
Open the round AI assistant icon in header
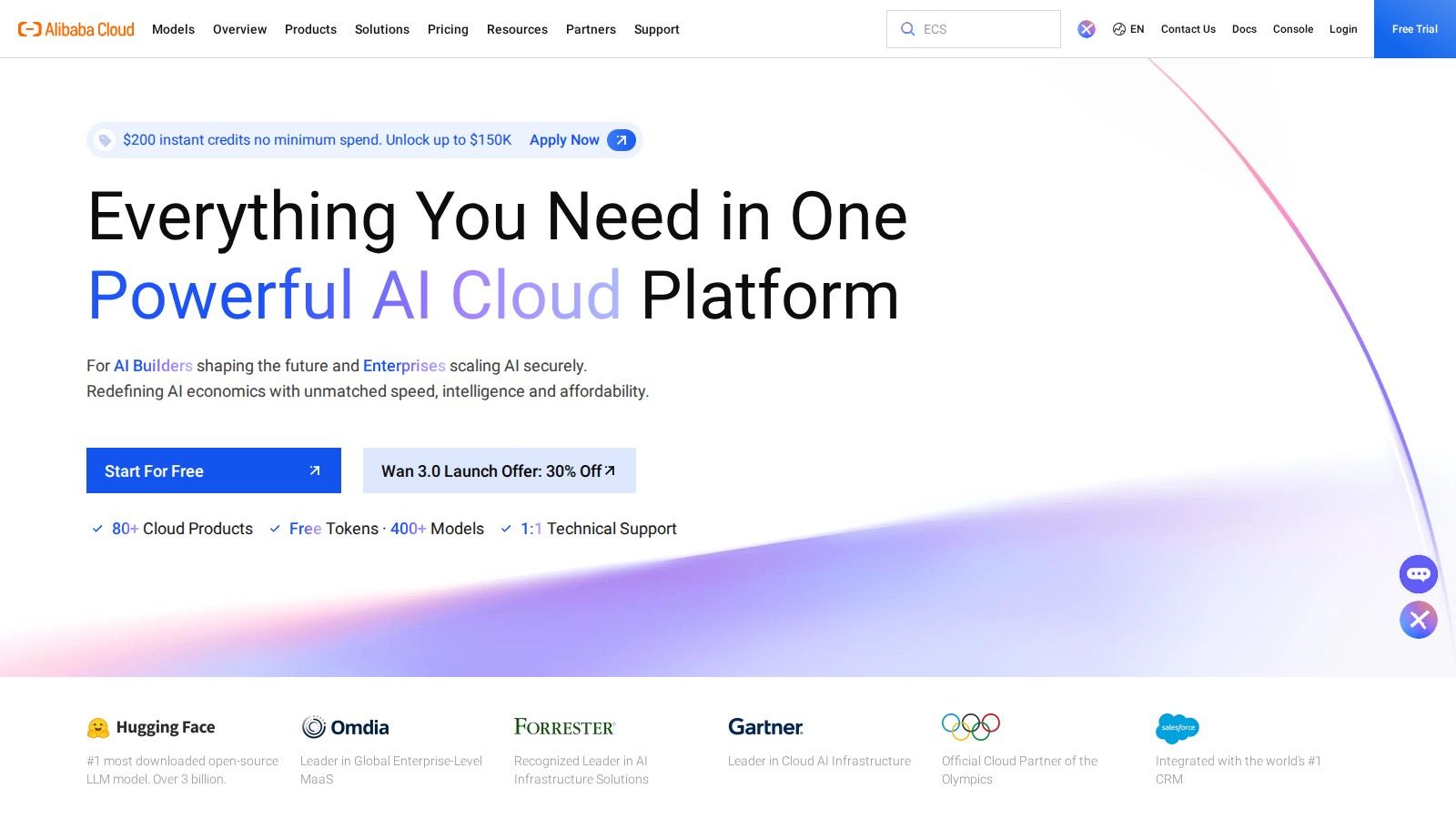[1087, 29]
